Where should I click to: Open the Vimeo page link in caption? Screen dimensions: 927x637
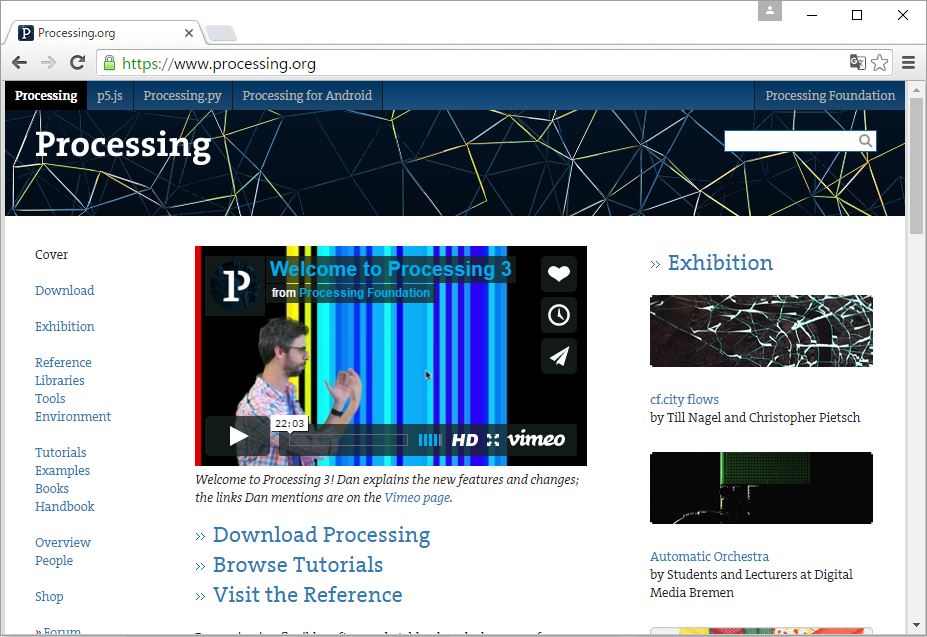click(x=417, y=497)
